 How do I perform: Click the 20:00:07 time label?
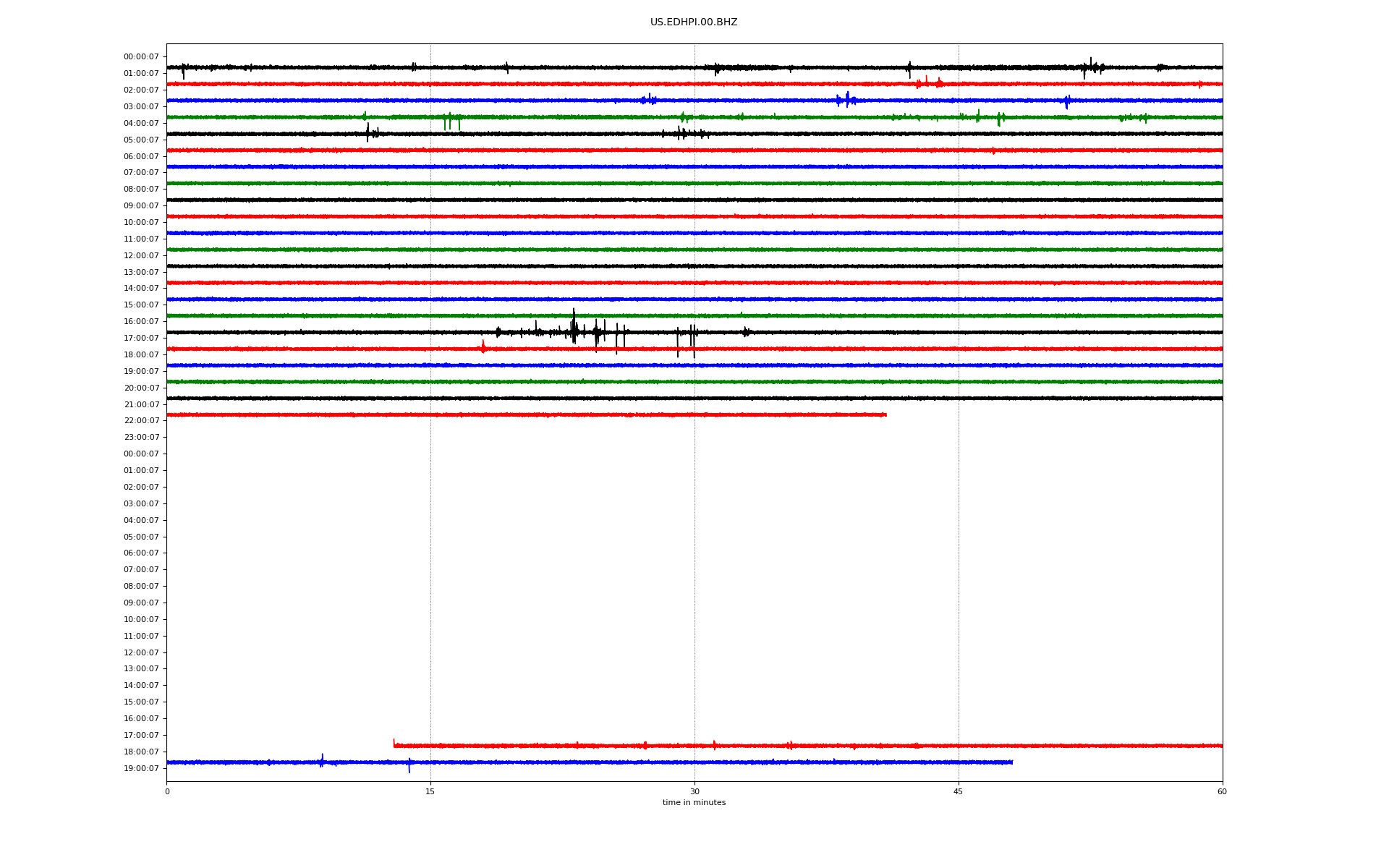coord(141,388)
